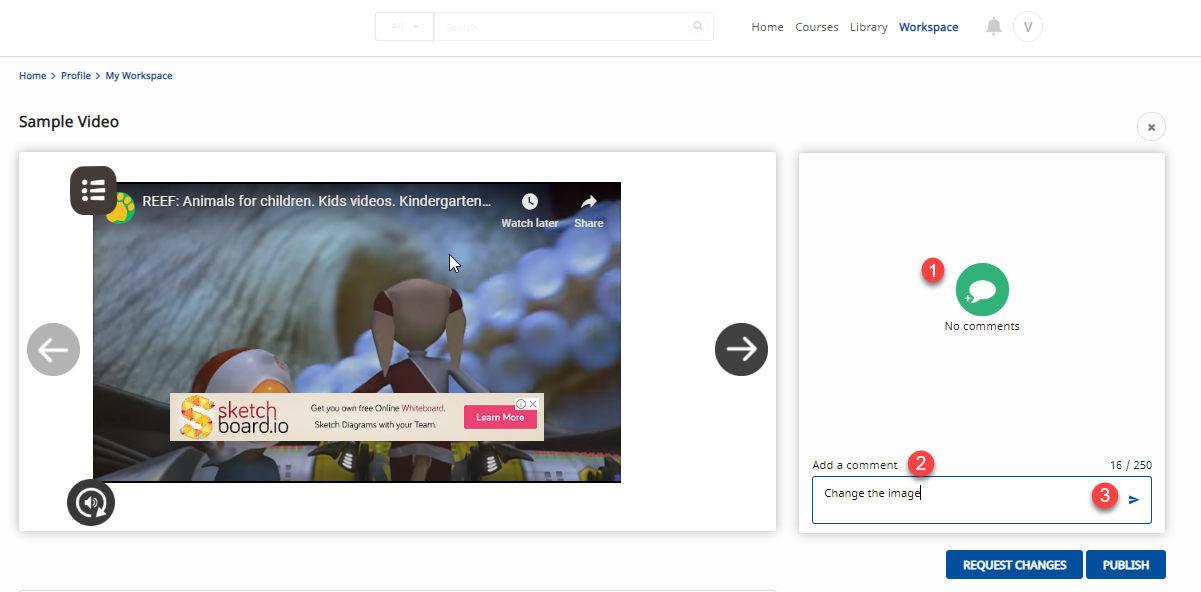1201x592 pixels.
Task: Toggle the audio replay speaker button
Action: (x=91, y=503)
